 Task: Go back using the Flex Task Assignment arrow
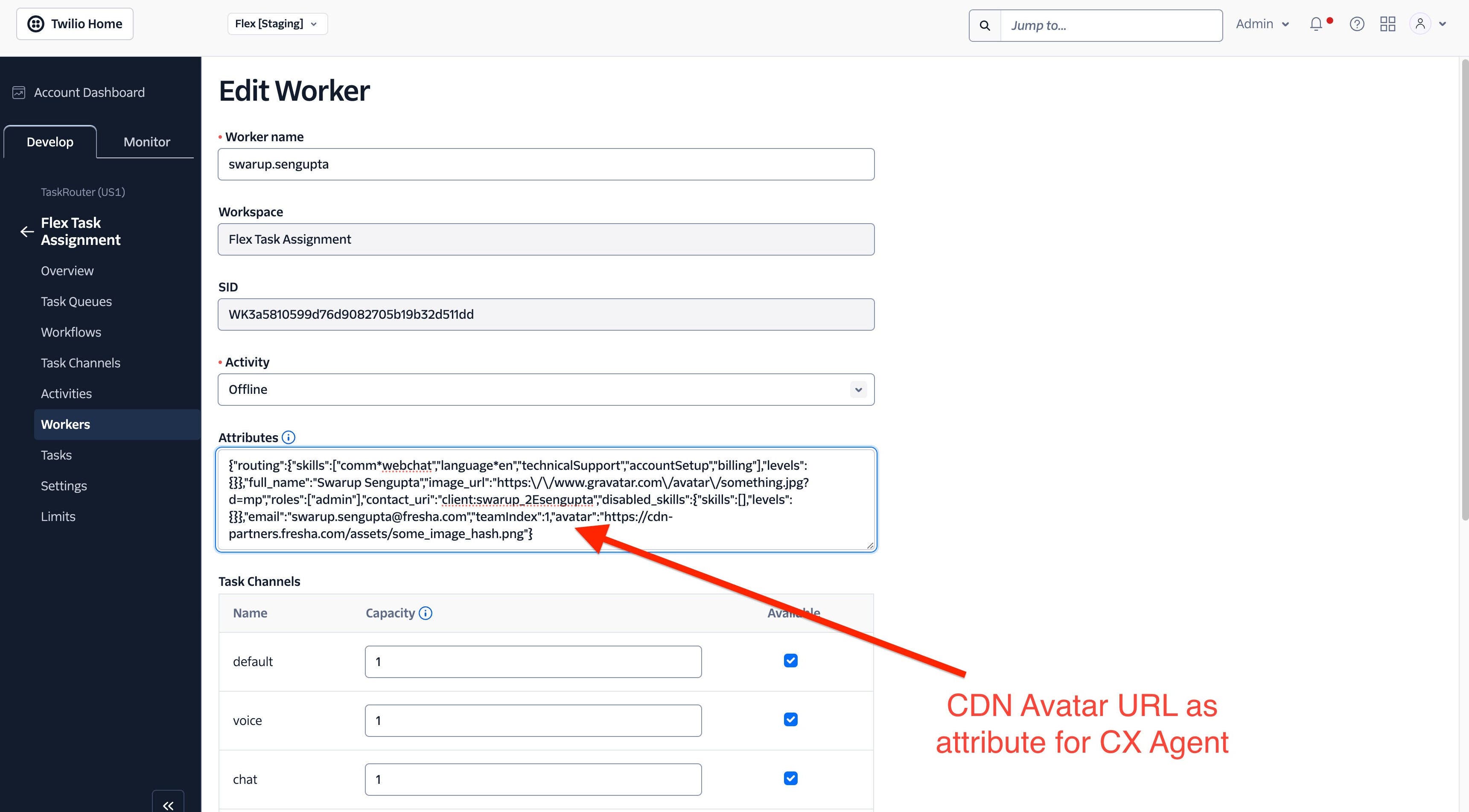[x=27, y=232]
